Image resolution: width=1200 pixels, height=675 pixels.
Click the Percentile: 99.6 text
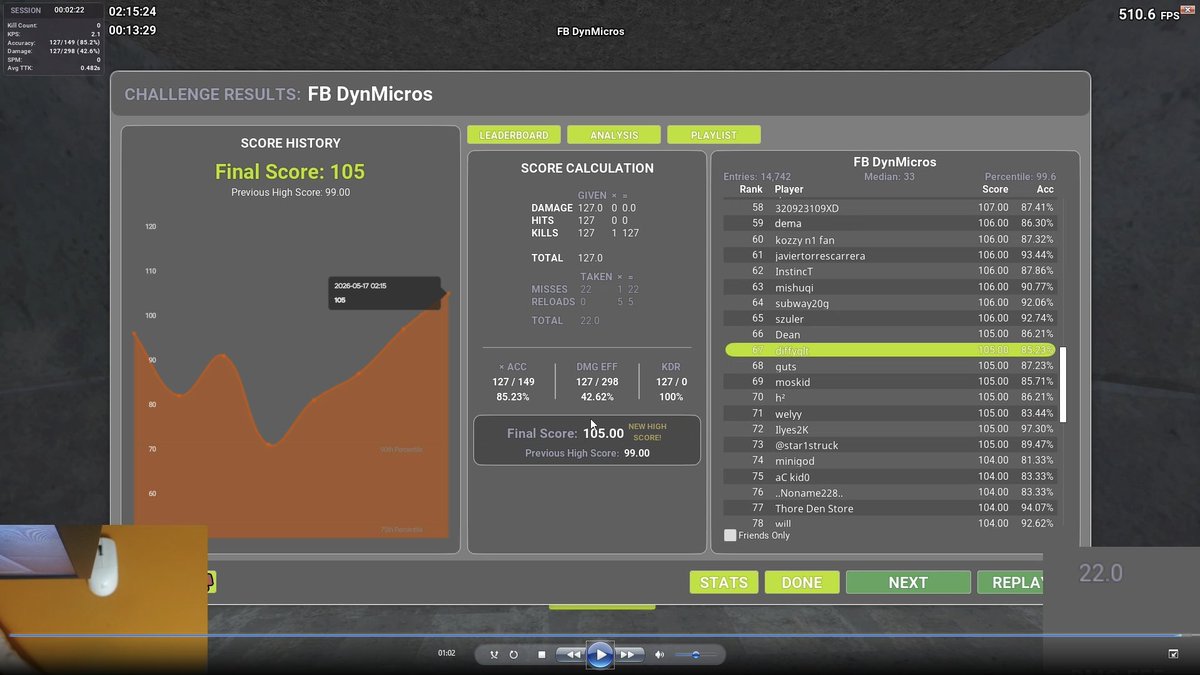pos(1020,177)
